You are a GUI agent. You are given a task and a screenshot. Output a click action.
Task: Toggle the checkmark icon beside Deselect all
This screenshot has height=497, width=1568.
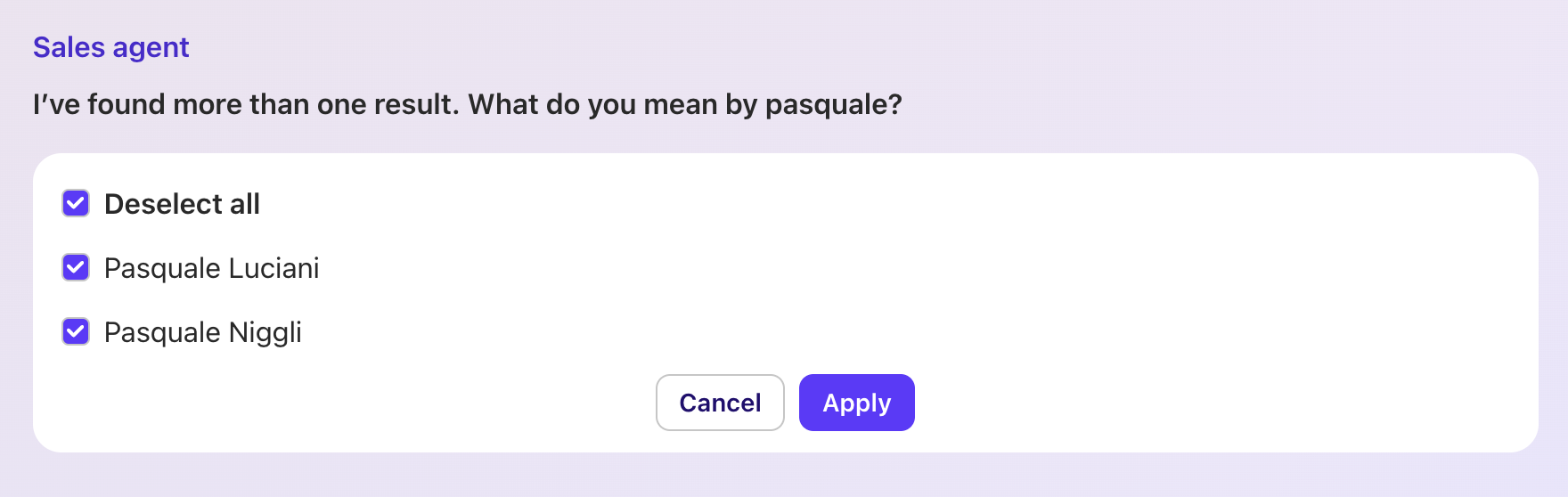[x=76, y=204]
